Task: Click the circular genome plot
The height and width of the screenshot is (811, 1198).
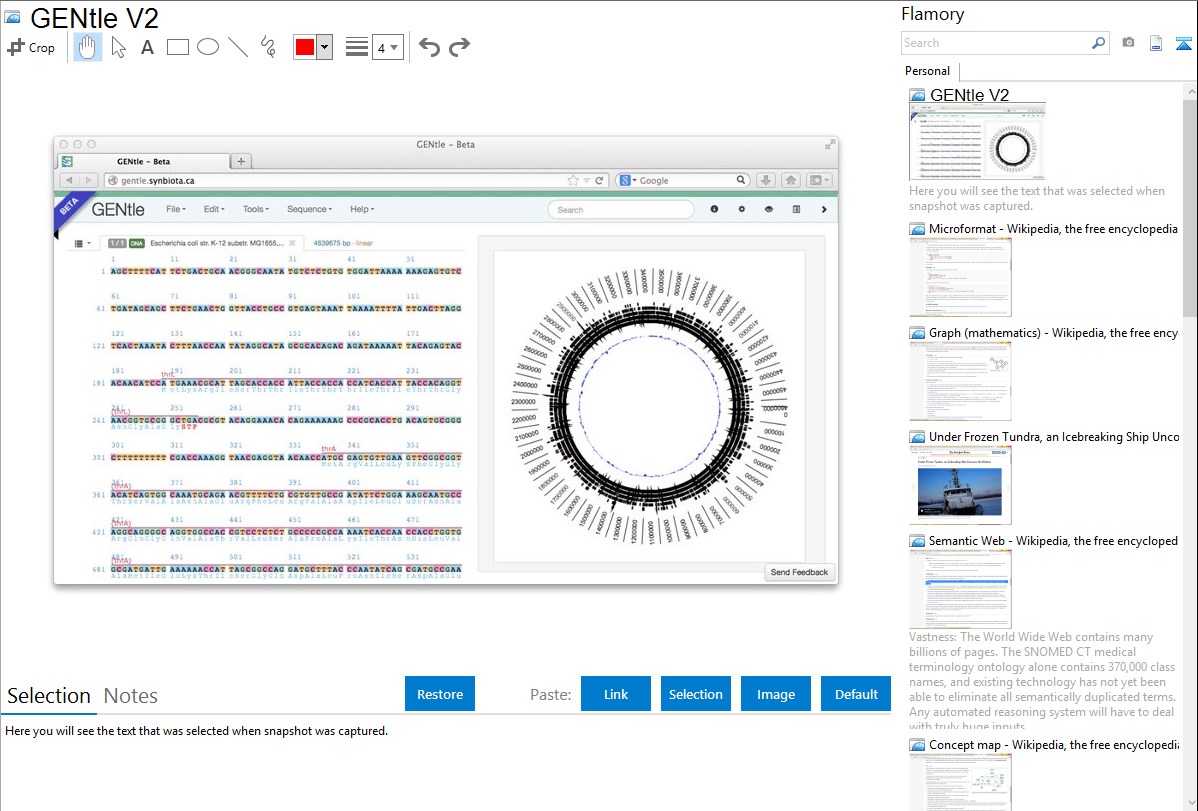Action: click(x=649, y=406)
